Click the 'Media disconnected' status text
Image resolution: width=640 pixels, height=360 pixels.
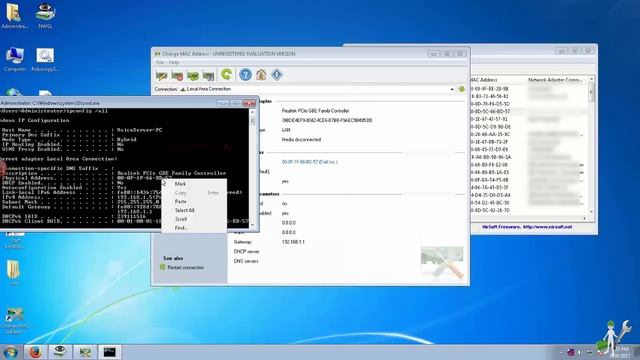coord(301,140)
